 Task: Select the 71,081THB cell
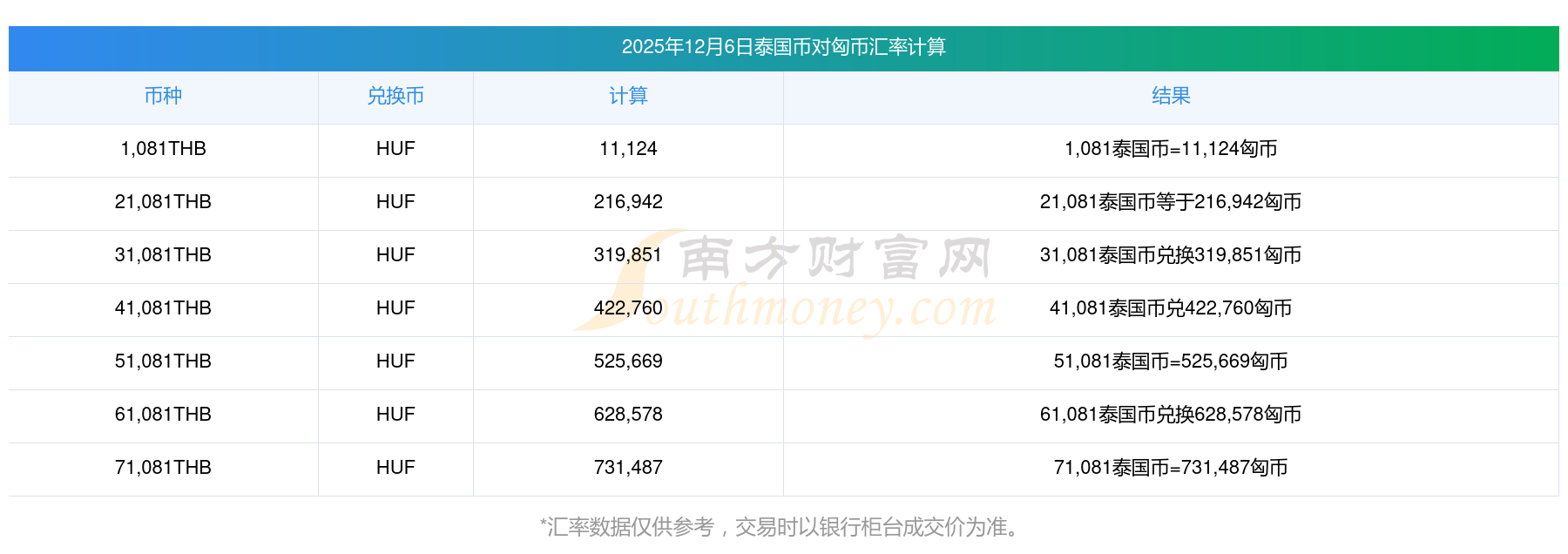click(x=163, y=468)
